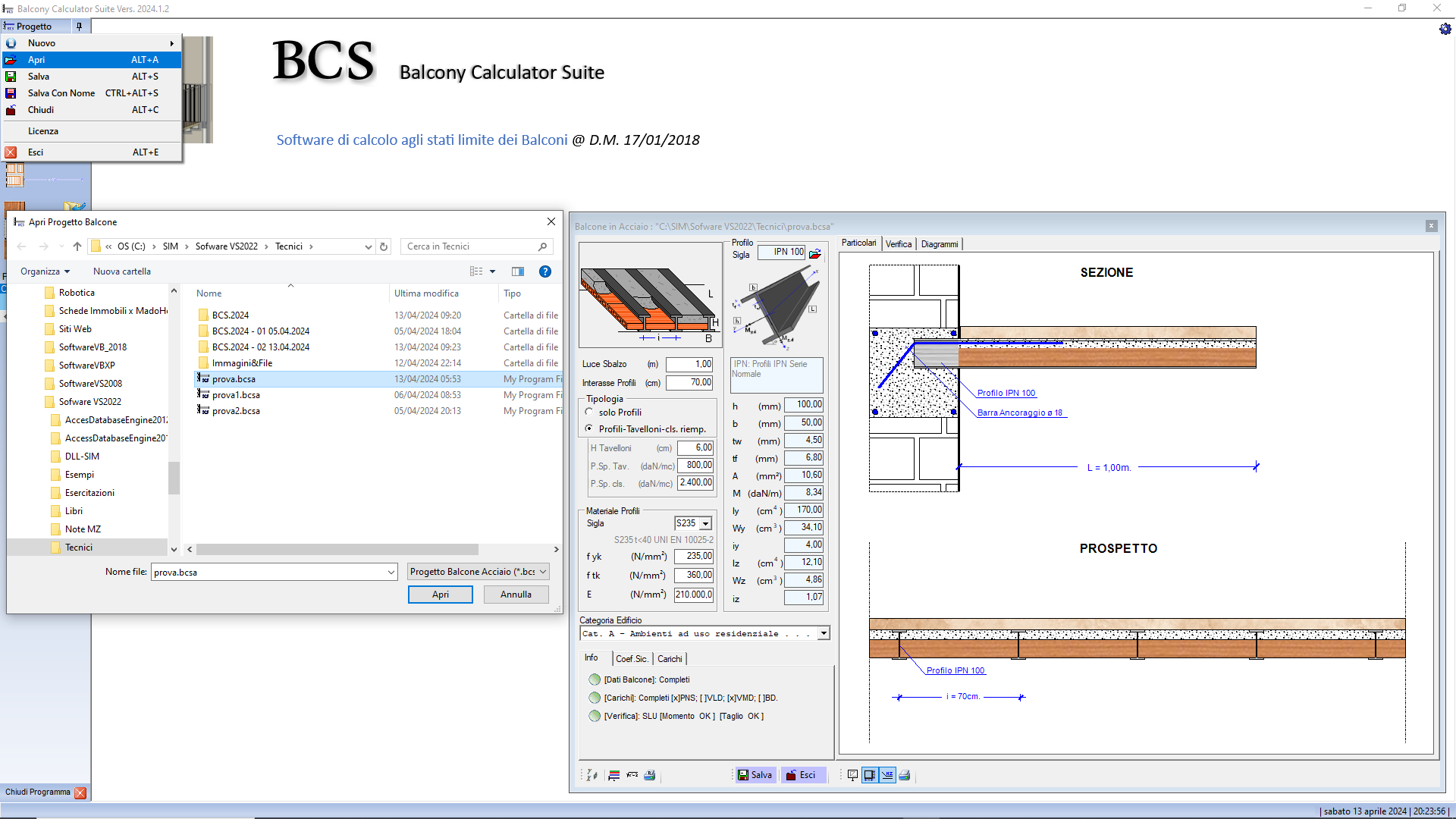
Task: Switch to the Verifica tab
Action: click(x=899, y=244)
